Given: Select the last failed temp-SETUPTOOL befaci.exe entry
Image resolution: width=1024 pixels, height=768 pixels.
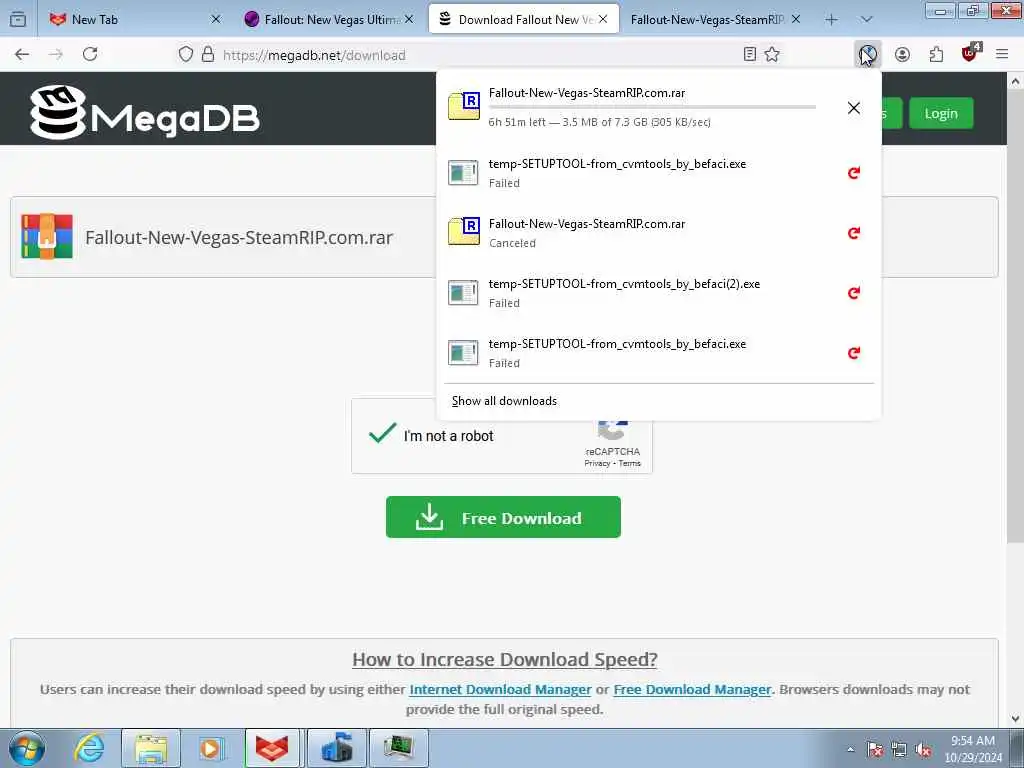Looking at the screenshot, I should 658,353.
